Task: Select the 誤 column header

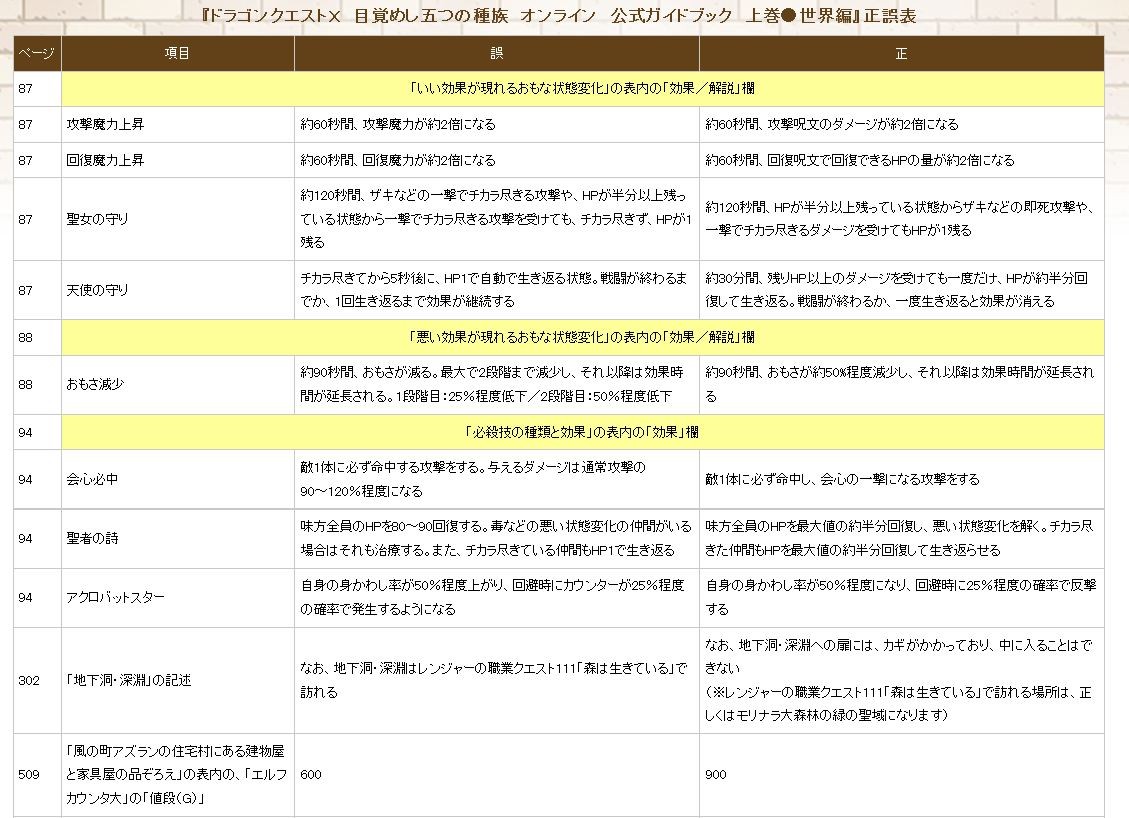Action: coord(497,53)
